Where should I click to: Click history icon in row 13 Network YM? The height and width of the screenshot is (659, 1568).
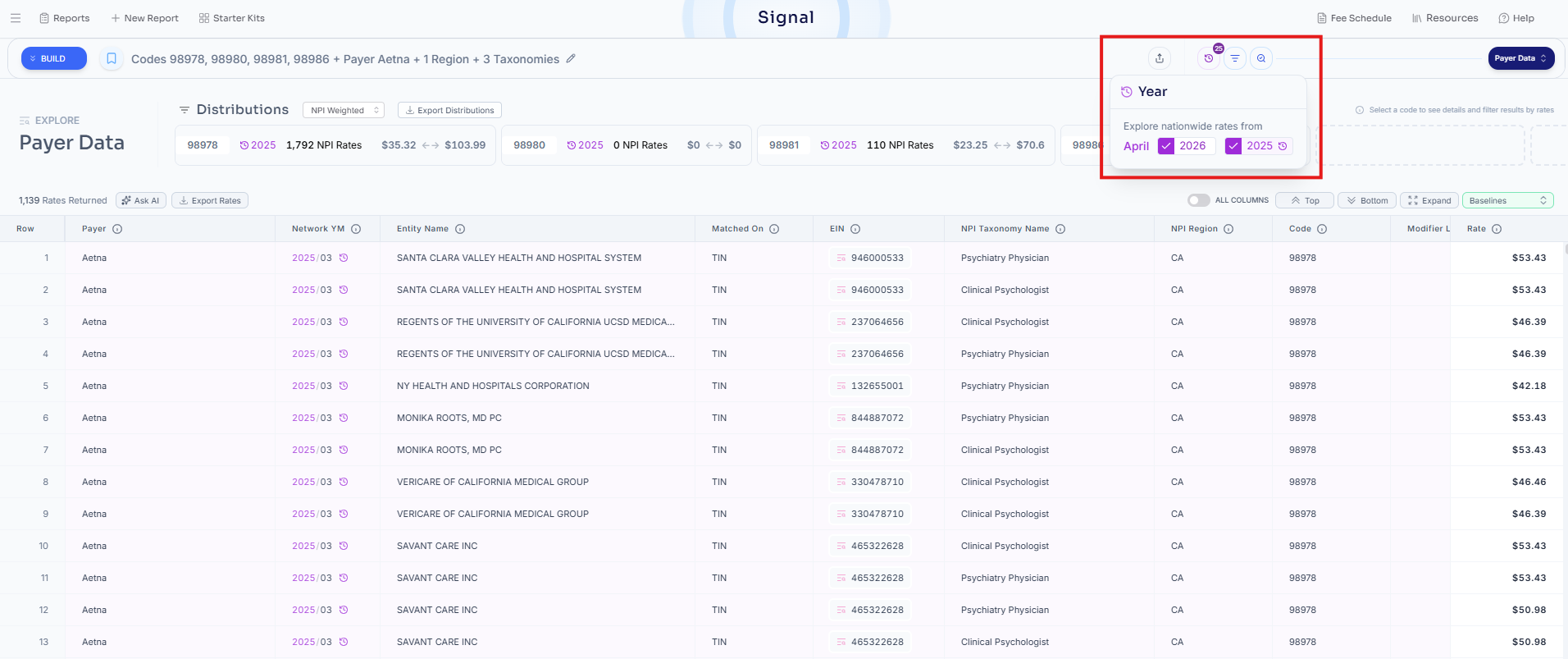point(344,642)
